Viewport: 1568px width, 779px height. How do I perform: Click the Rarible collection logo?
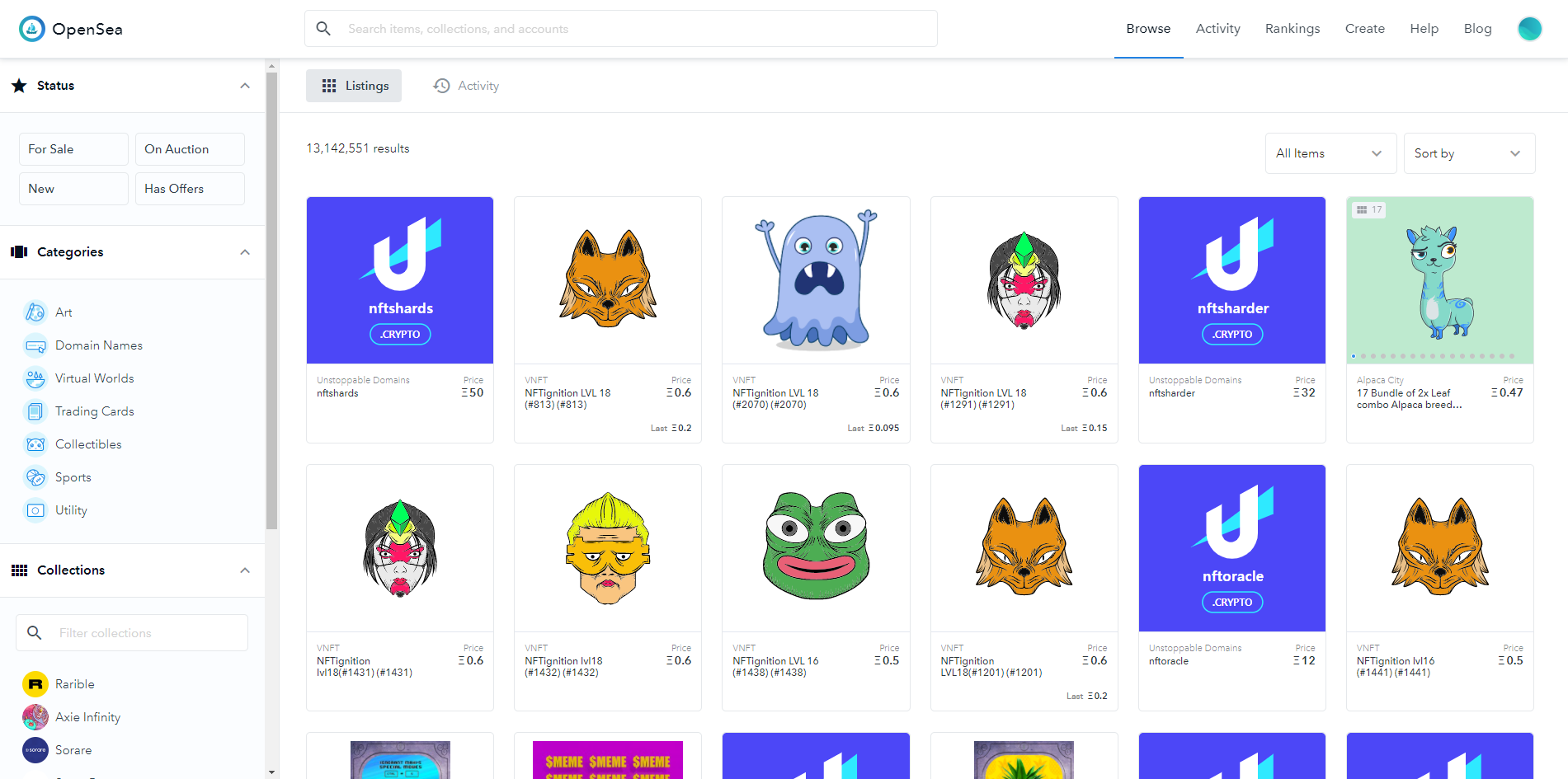click(x=35, y=684)
